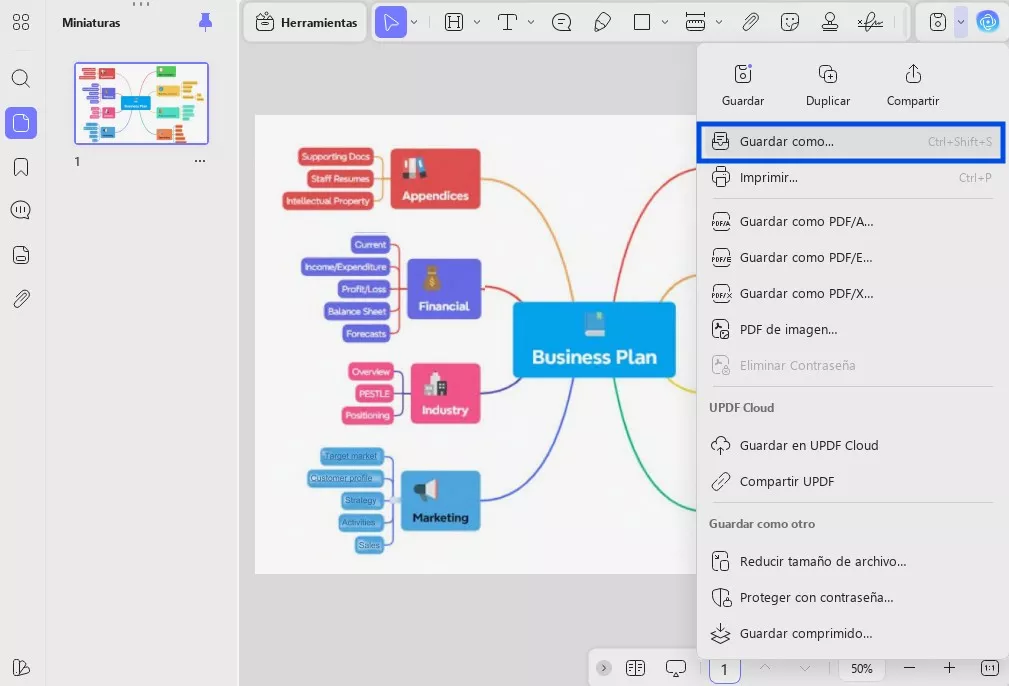Select the signature tool
Image resolution: width=1009 pixels, height=686 pixels.
[870, 23]
